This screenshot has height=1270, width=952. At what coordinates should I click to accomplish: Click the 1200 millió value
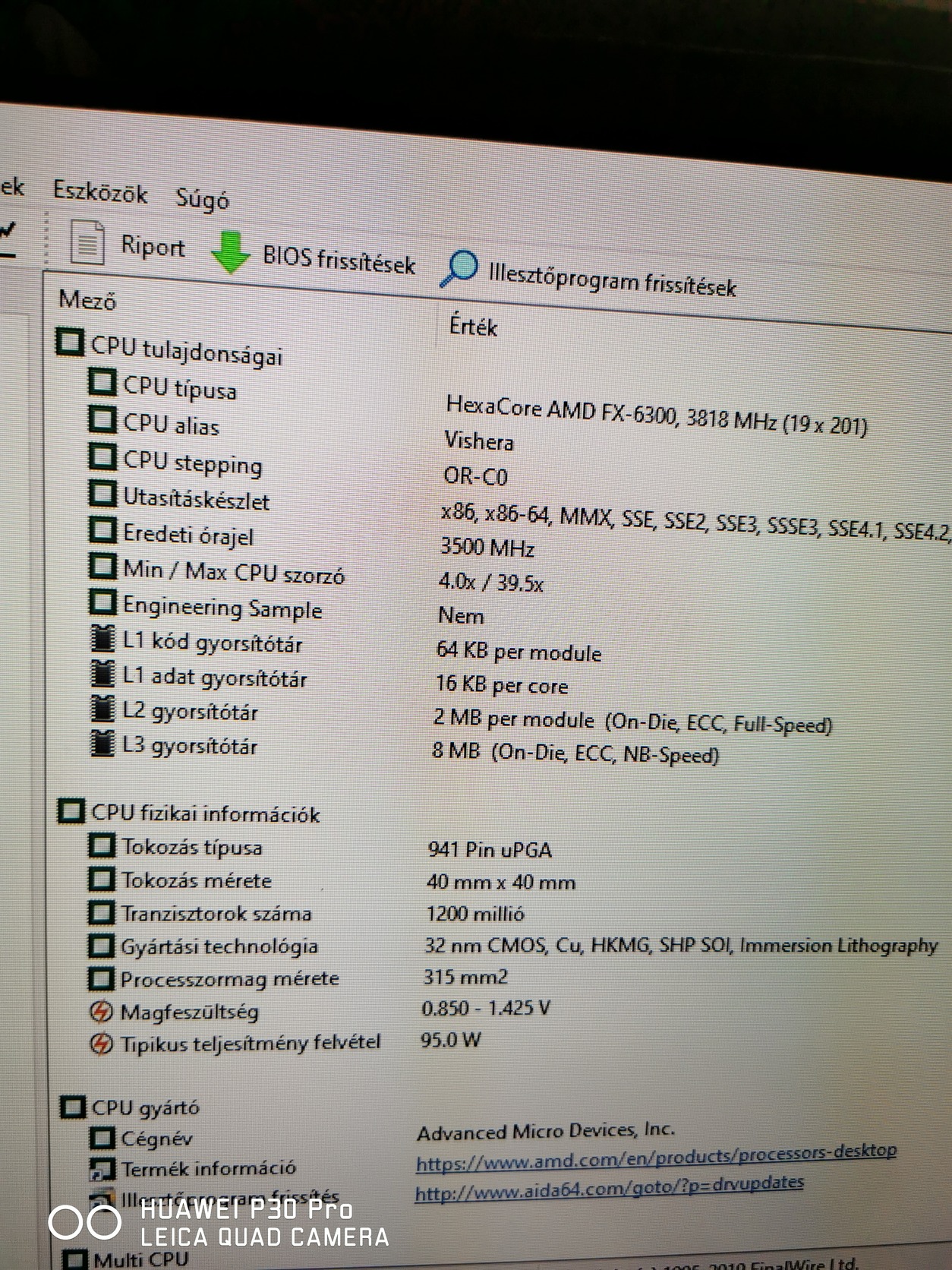tap(475, 913)
